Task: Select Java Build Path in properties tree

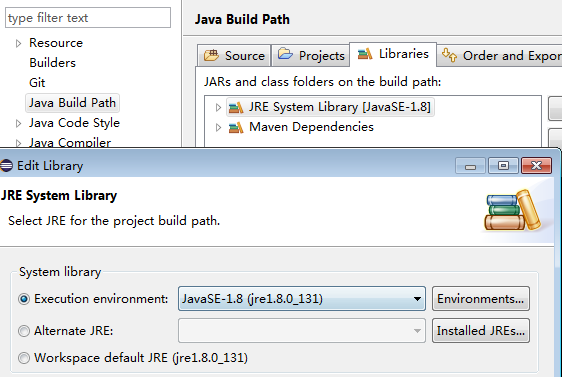Action: pyautogui.click(x=72, y=103)
